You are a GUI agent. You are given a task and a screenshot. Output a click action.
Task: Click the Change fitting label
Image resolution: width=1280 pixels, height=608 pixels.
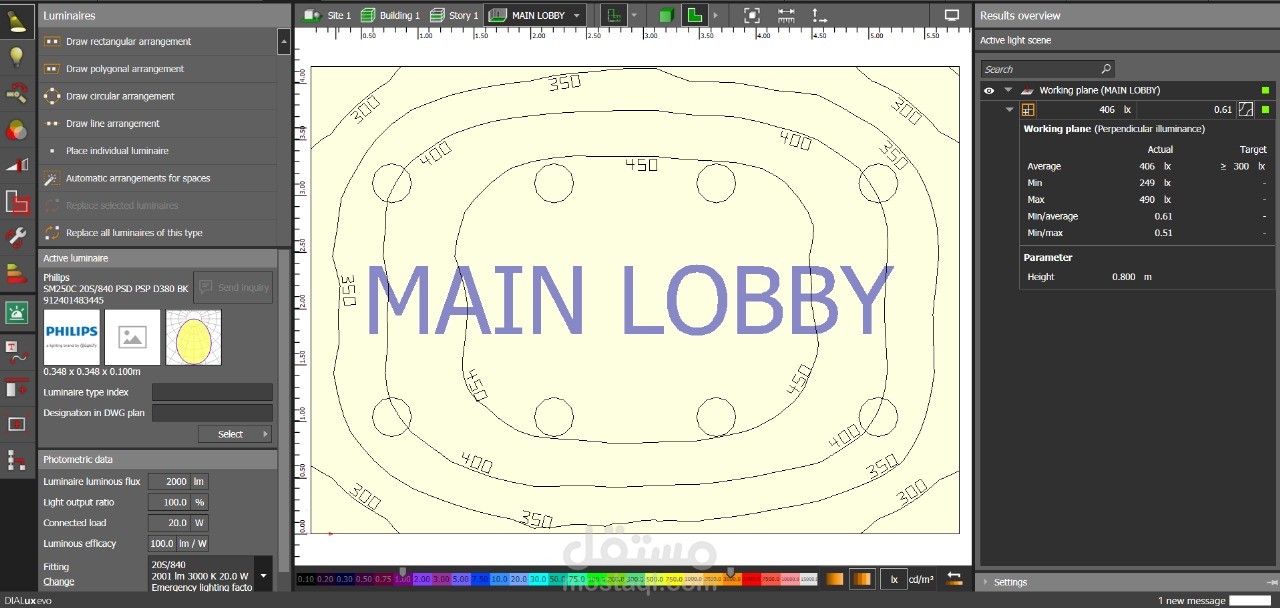[58, 582]
